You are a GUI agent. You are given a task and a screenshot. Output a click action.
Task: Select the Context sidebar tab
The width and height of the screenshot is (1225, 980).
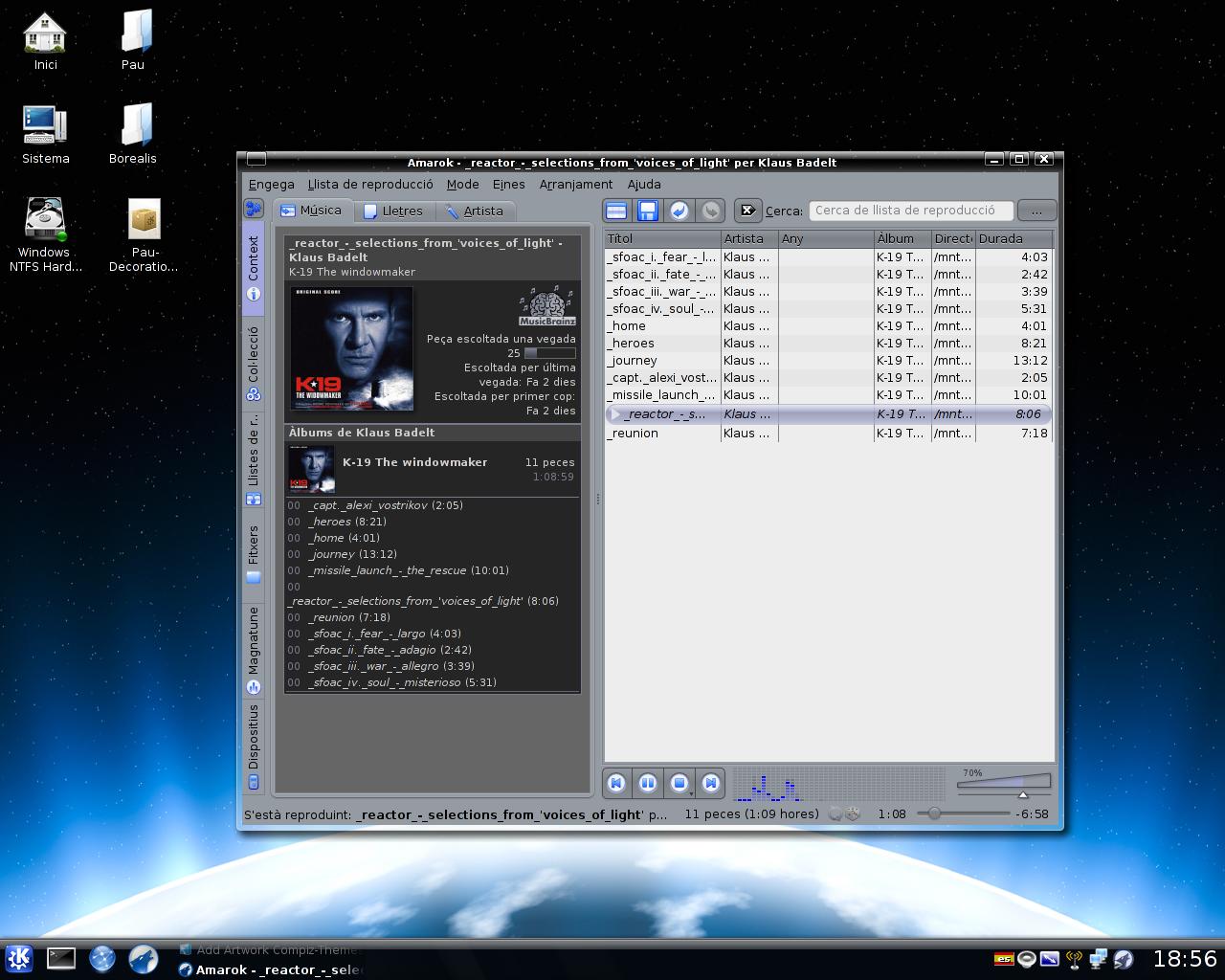[254, 268]
